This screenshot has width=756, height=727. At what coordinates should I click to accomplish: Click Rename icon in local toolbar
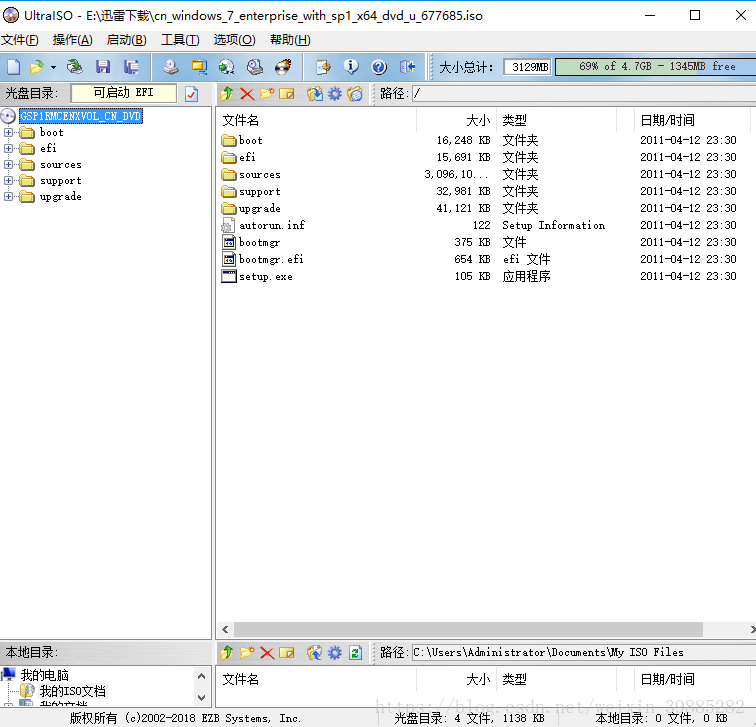(286, 652)
